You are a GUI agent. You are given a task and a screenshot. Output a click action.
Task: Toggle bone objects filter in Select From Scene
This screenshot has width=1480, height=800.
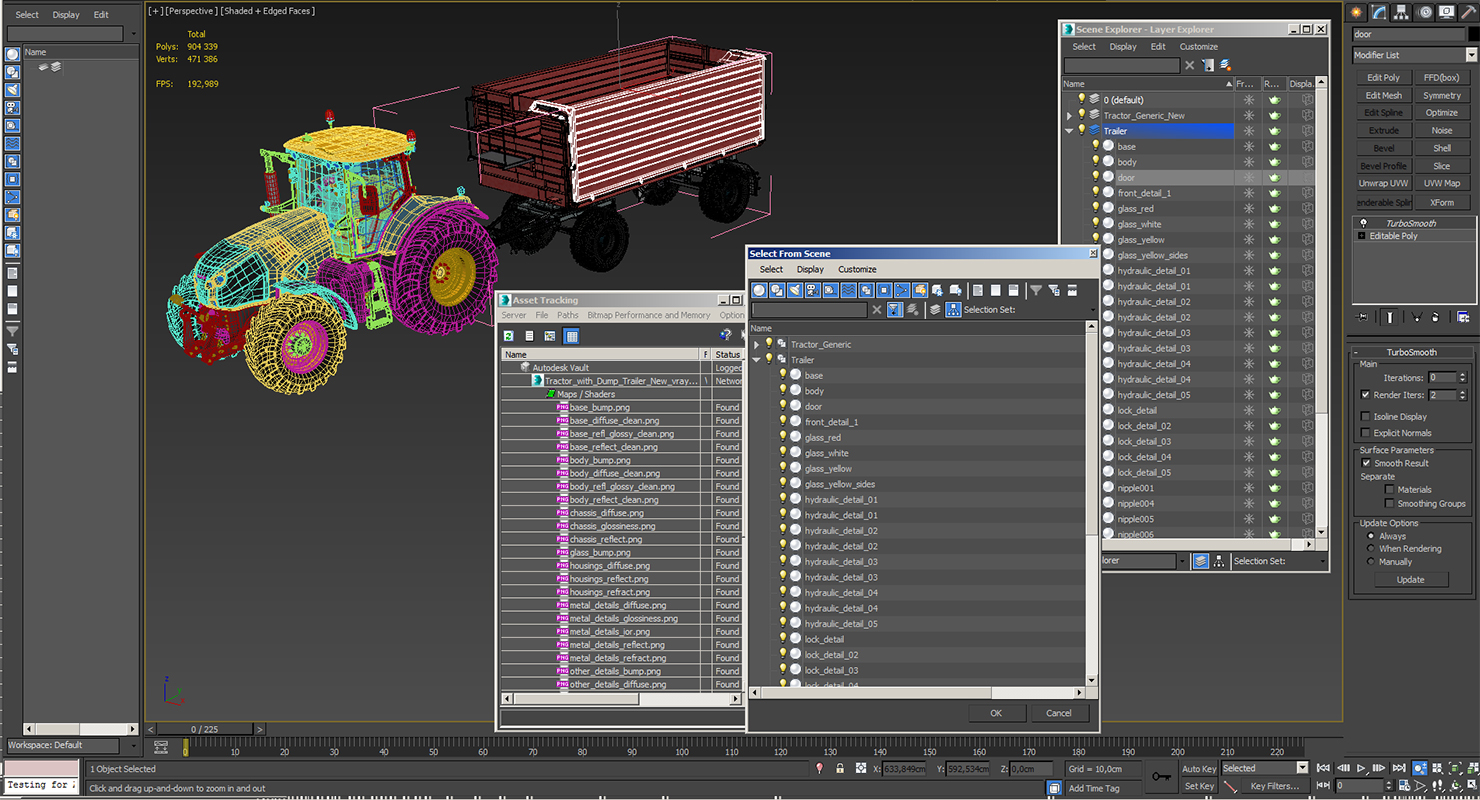(902, 290)
